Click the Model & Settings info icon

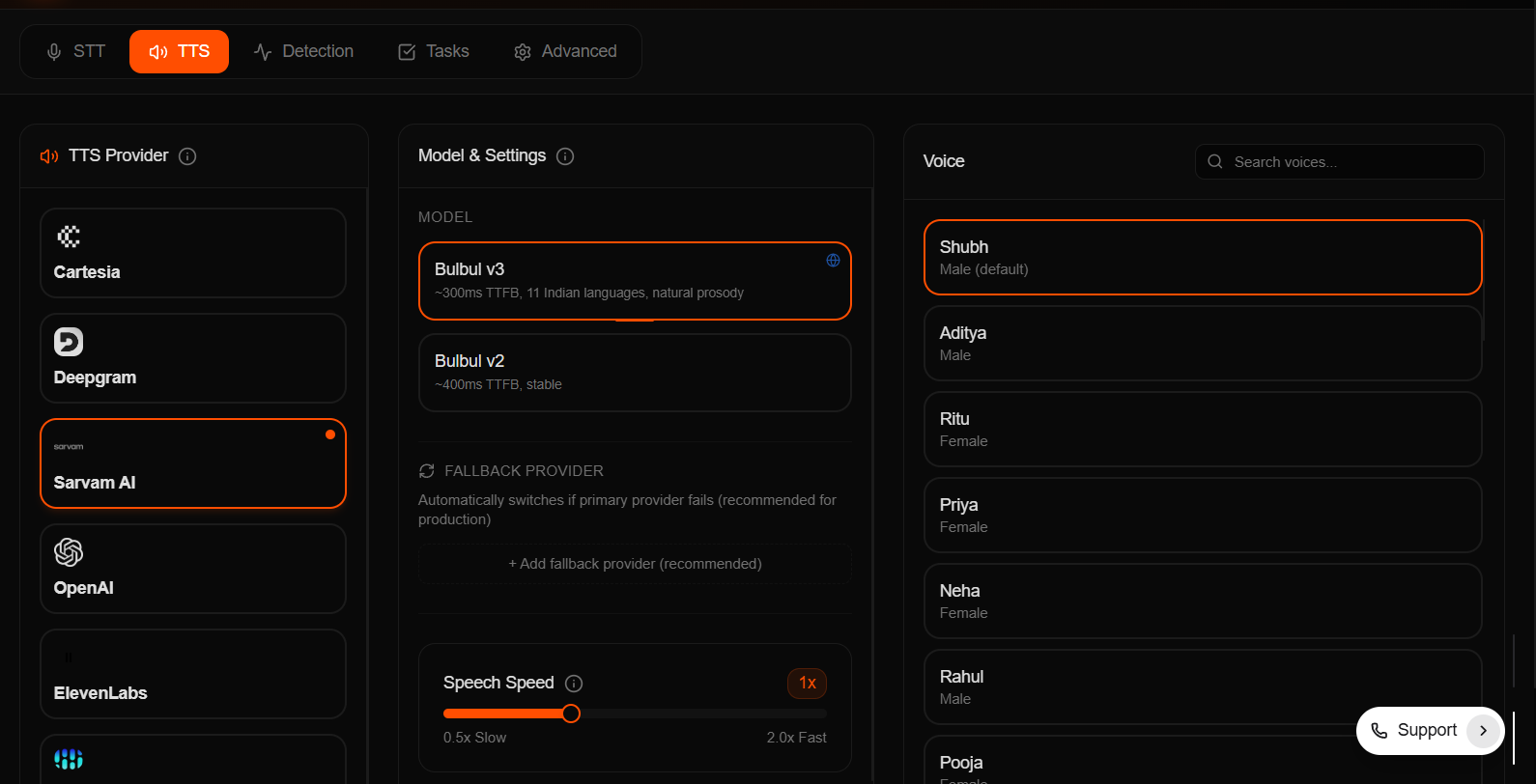point(566,156)
